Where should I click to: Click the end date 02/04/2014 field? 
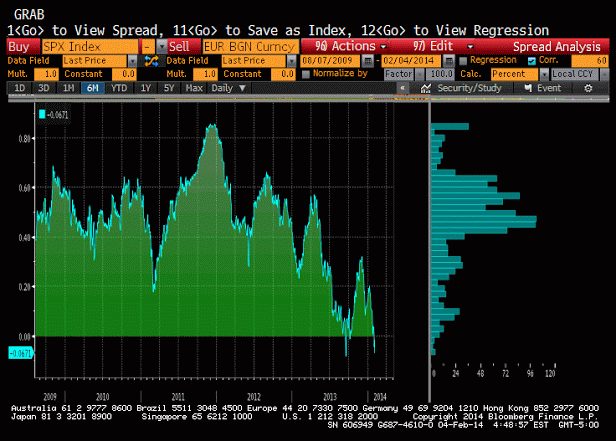(x=412, y=61)
